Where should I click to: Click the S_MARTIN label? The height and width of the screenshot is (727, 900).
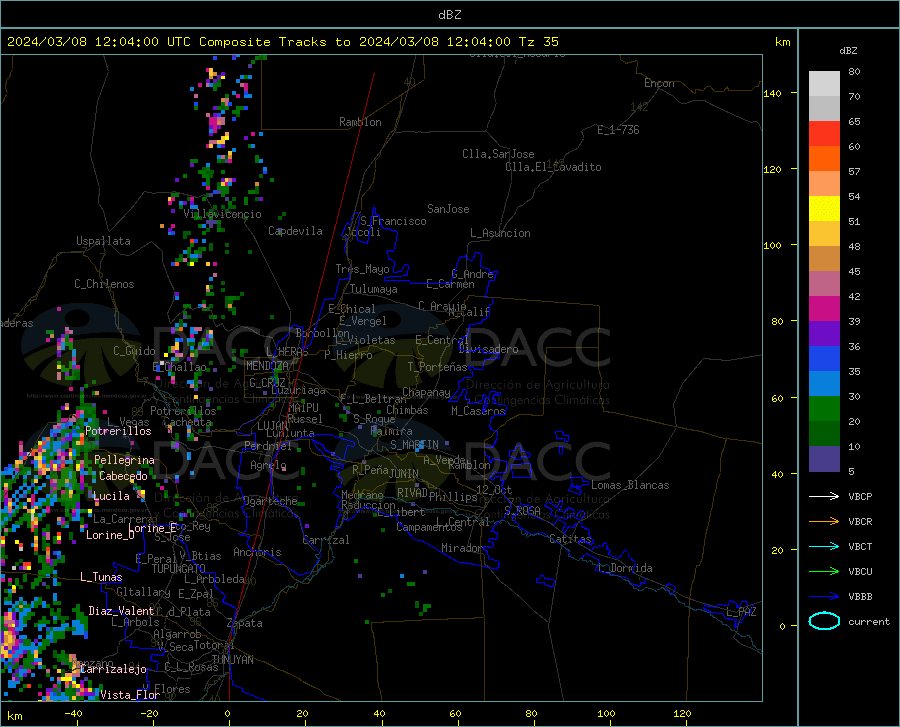[414, 445]
